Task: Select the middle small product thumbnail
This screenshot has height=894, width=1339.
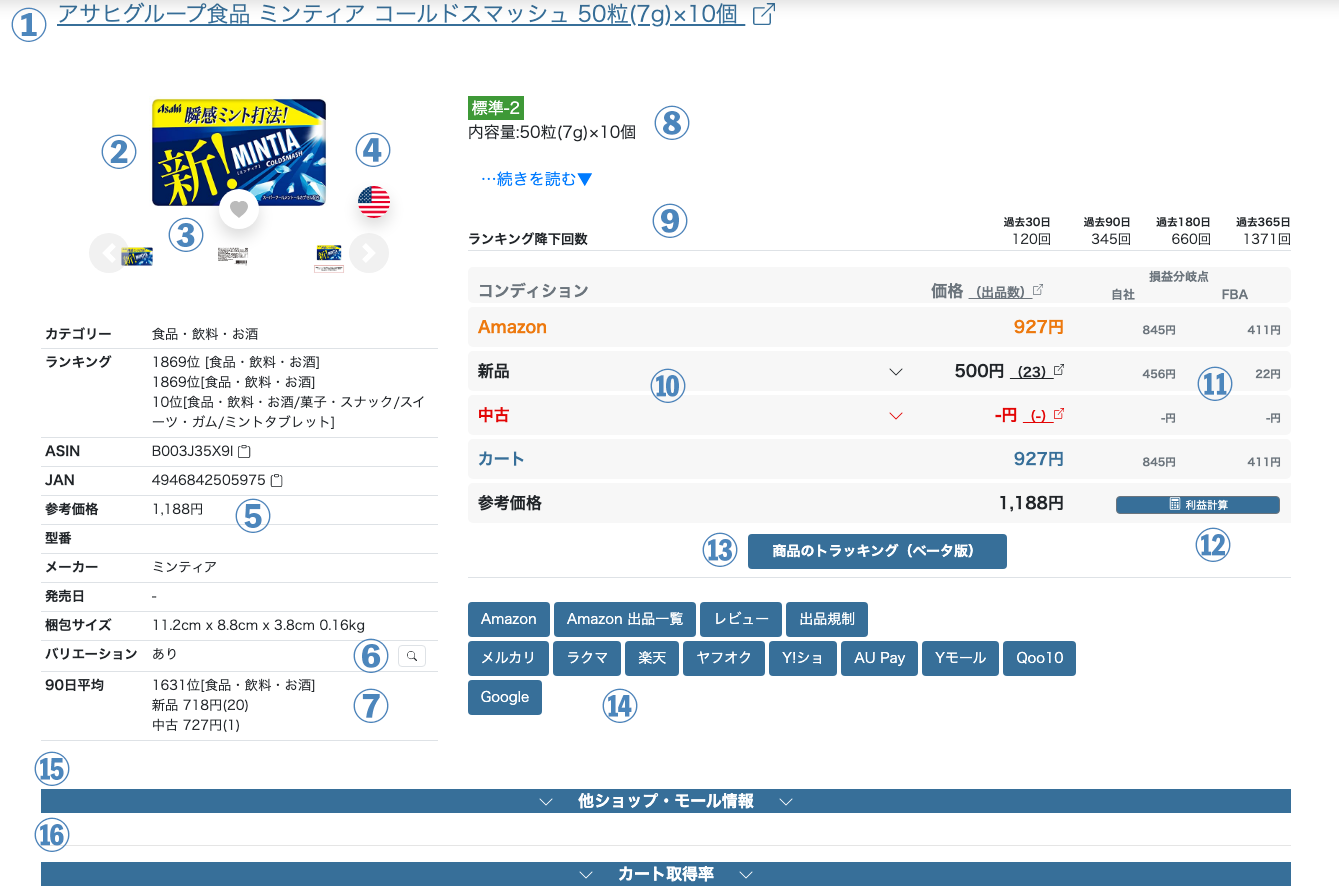Action: click(x=233, y=256)
